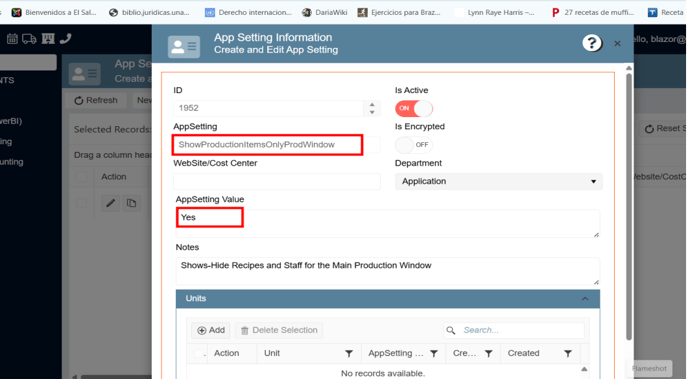
Task: Open the Ejercicios para Braz... bookmark
Action: pyautogui.click(x=399, y=13)
